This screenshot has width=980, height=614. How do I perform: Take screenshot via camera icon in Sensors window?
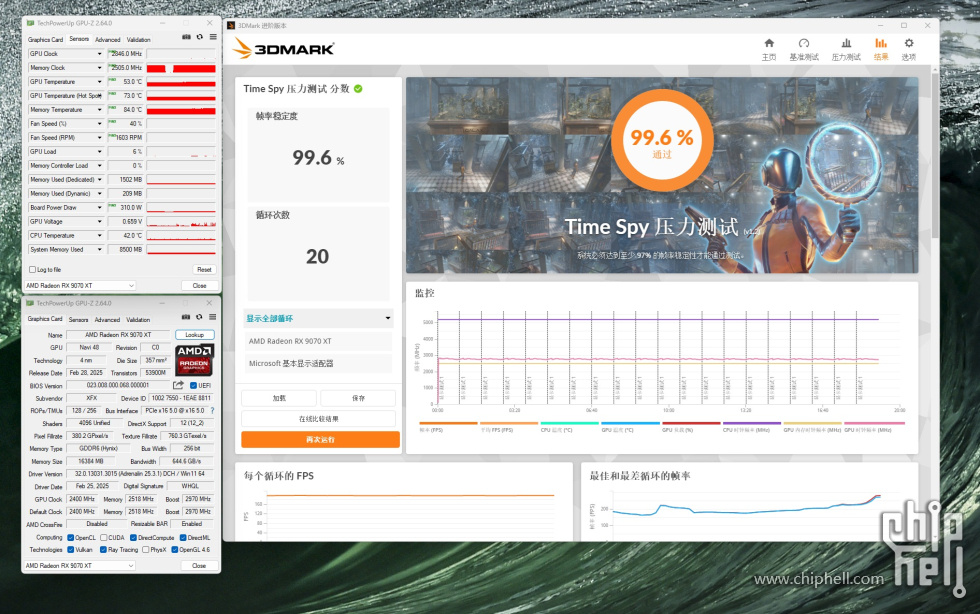click(186, 38)
